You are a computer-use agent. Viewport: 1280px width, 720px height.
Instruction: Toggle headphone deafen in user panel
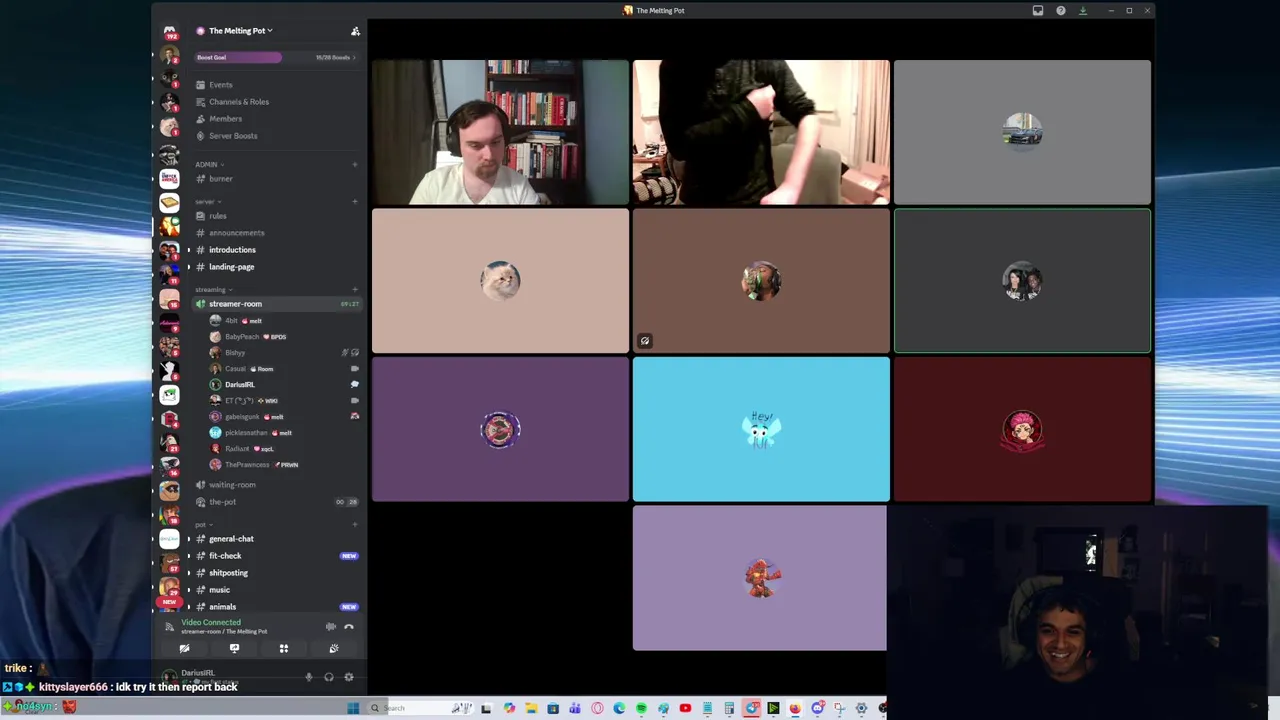point(329,677)
